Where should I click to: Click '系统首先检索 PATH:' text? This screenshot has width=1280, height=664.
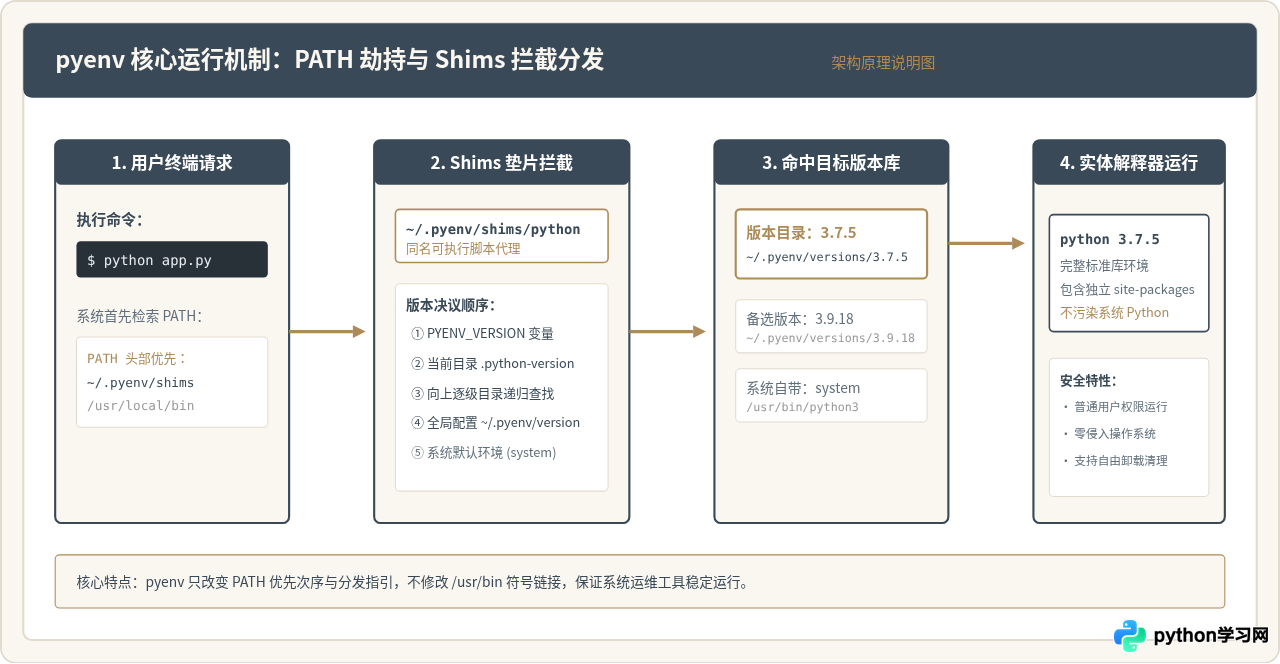click(139, 316)
